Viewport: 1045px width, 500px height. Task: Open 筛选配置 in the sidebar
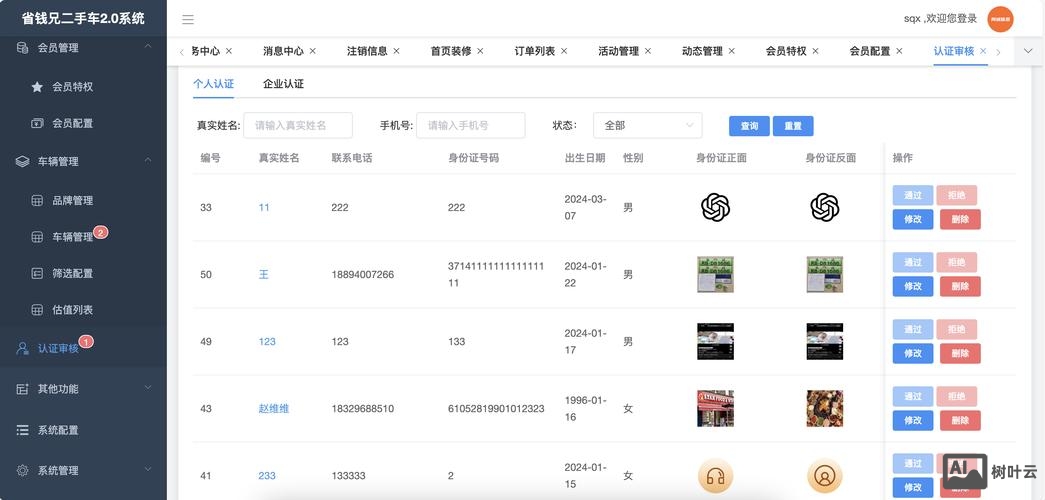pos(73,273)
